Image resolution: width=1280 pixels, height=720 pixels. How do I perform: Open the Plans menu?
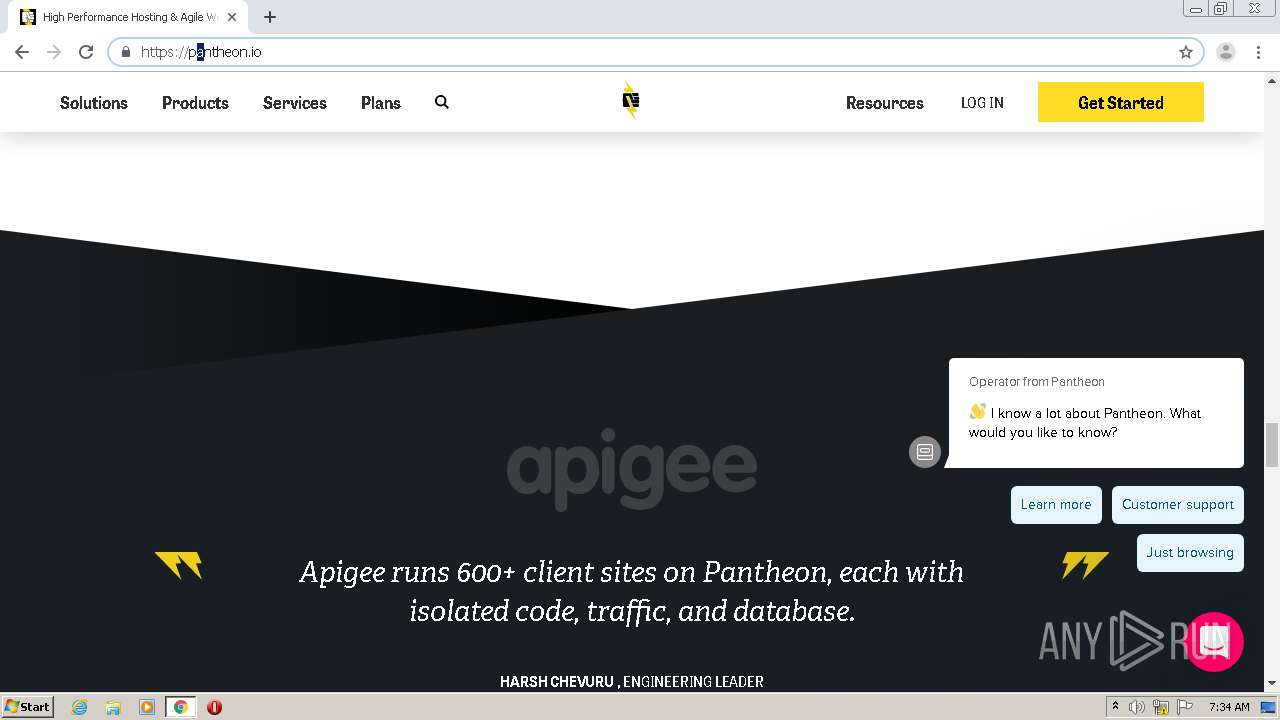(x=381, y=103)
